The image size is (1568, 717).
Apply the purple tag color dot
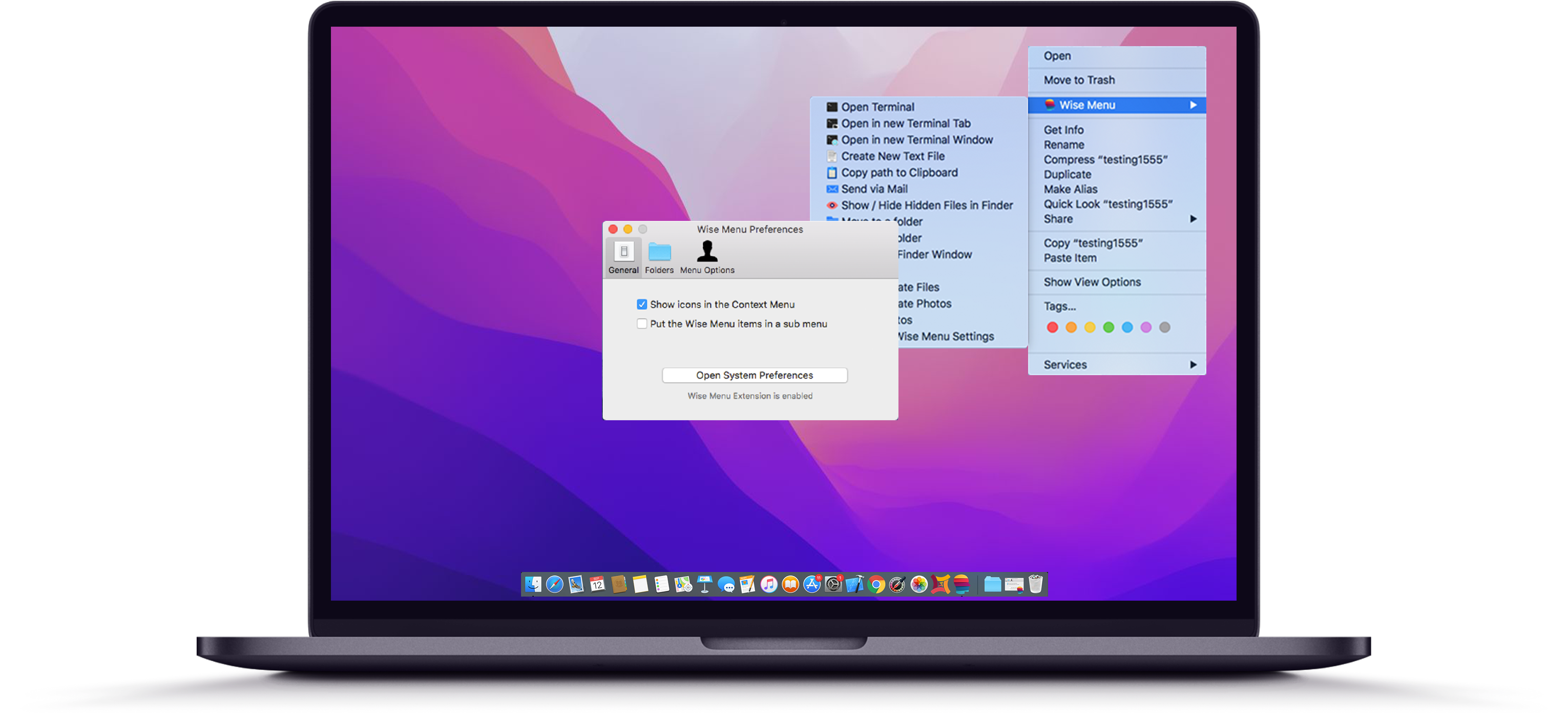[x=1145, y=327]
